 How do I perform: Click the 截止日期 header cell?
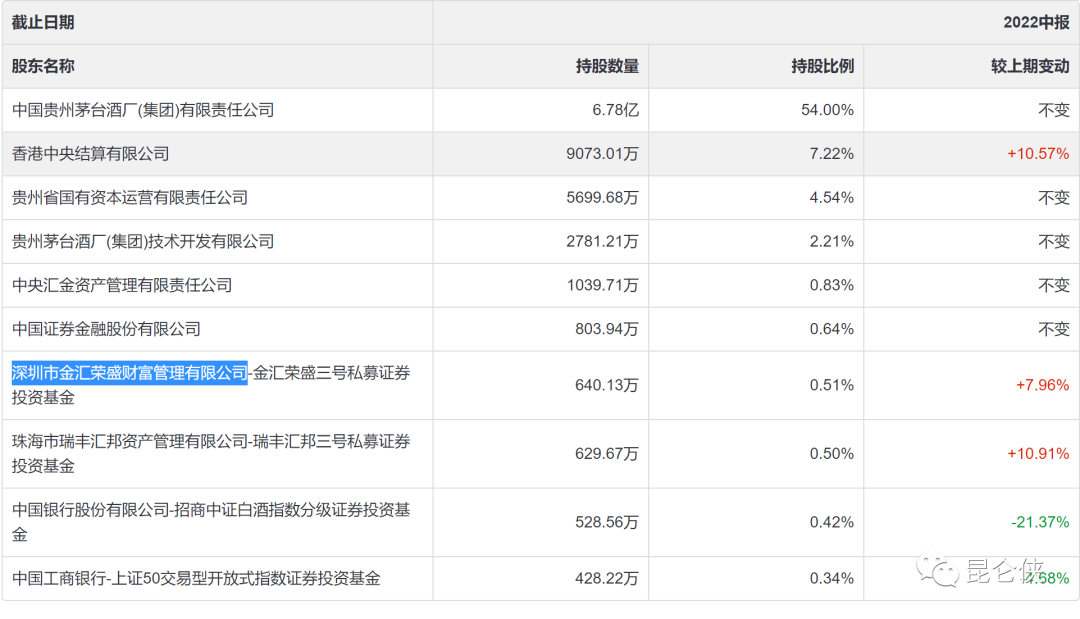(x=43, y=22)
